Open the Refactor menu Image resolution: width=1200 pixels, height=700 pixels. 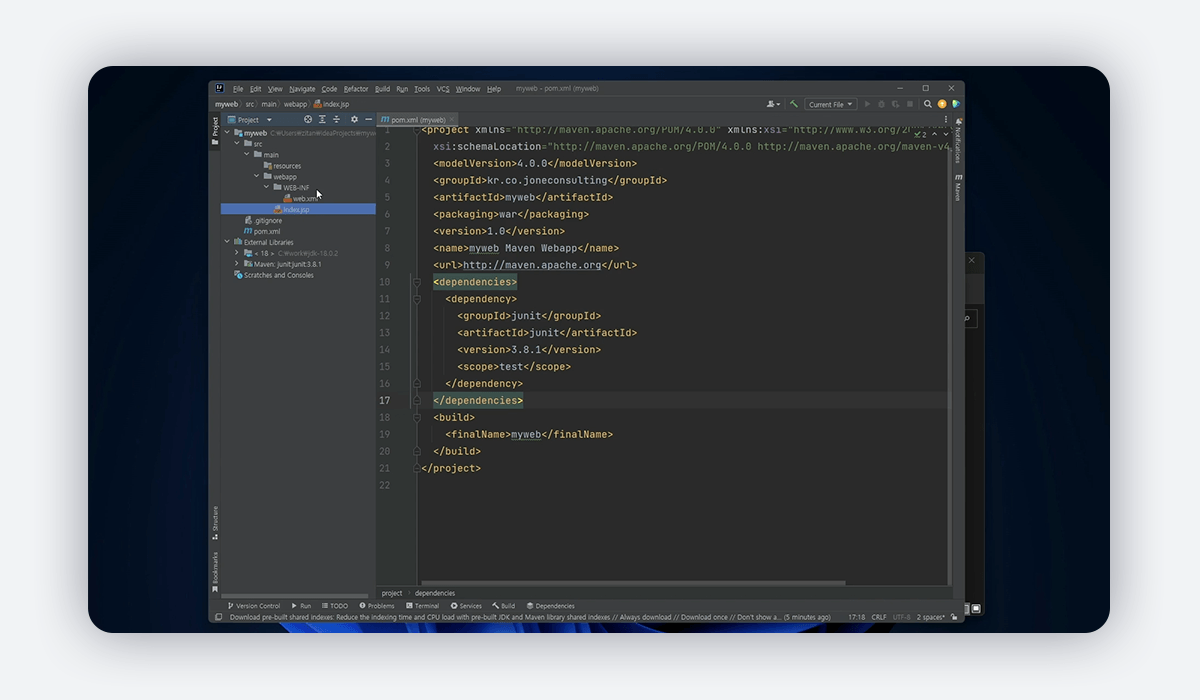click(356, 89)
